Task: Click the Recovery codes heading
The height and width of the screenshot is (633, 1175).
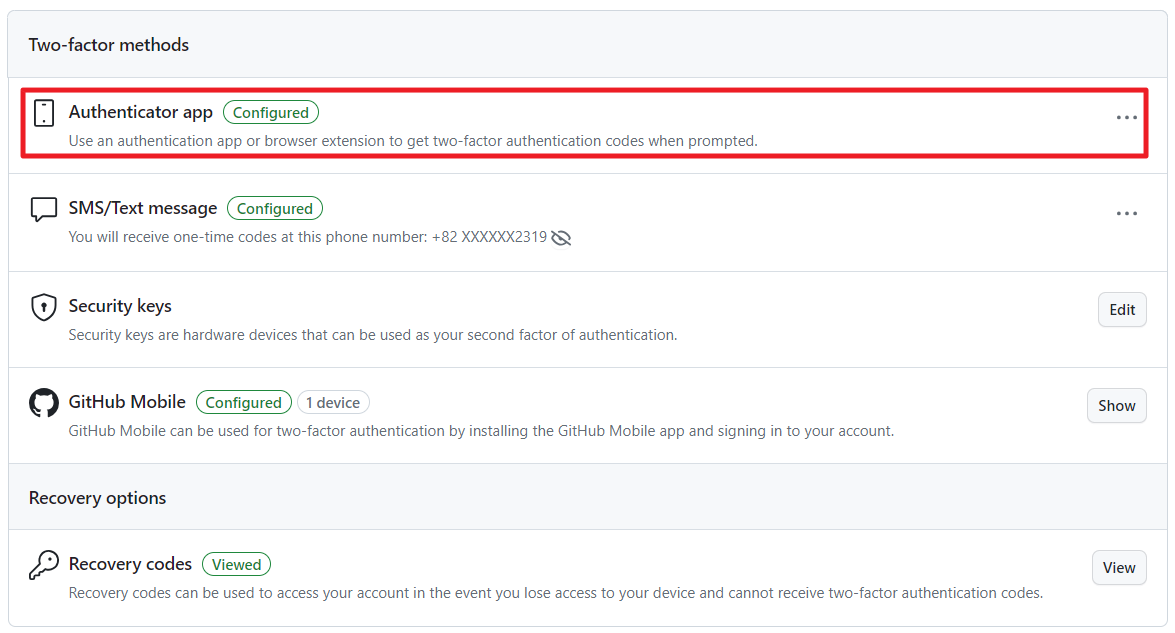Action: coord(130,563)
